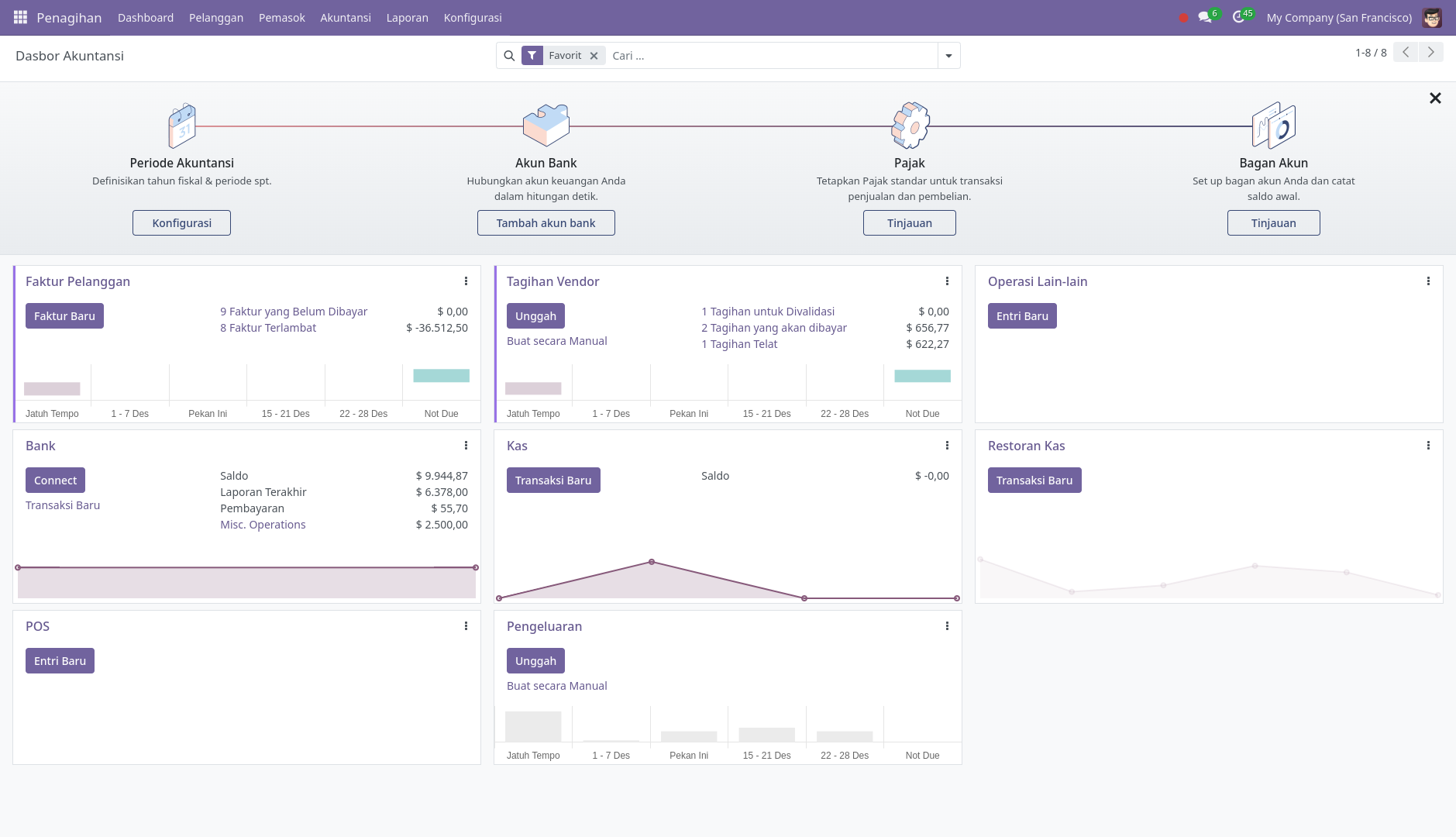Open the activities clock icon
This screenshot has height=837, width=1456.
click(x=1238, y=17)
